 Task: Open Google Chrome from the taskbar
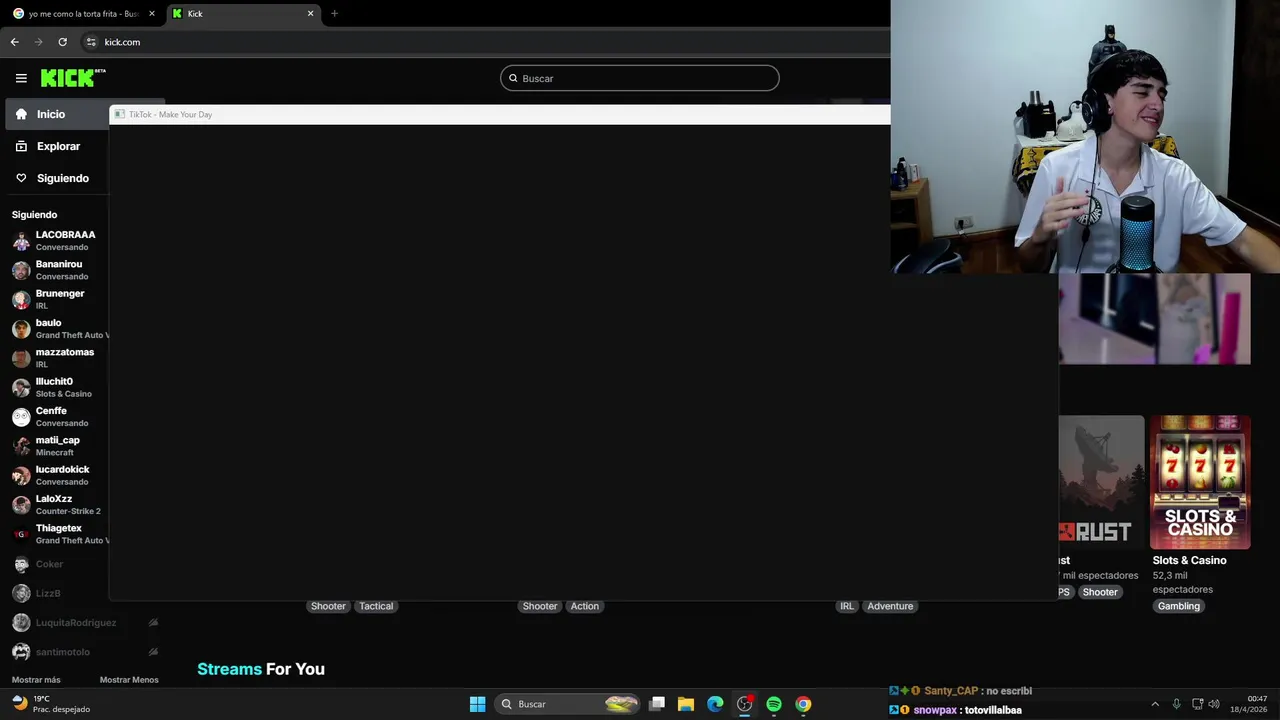point(803,704)
